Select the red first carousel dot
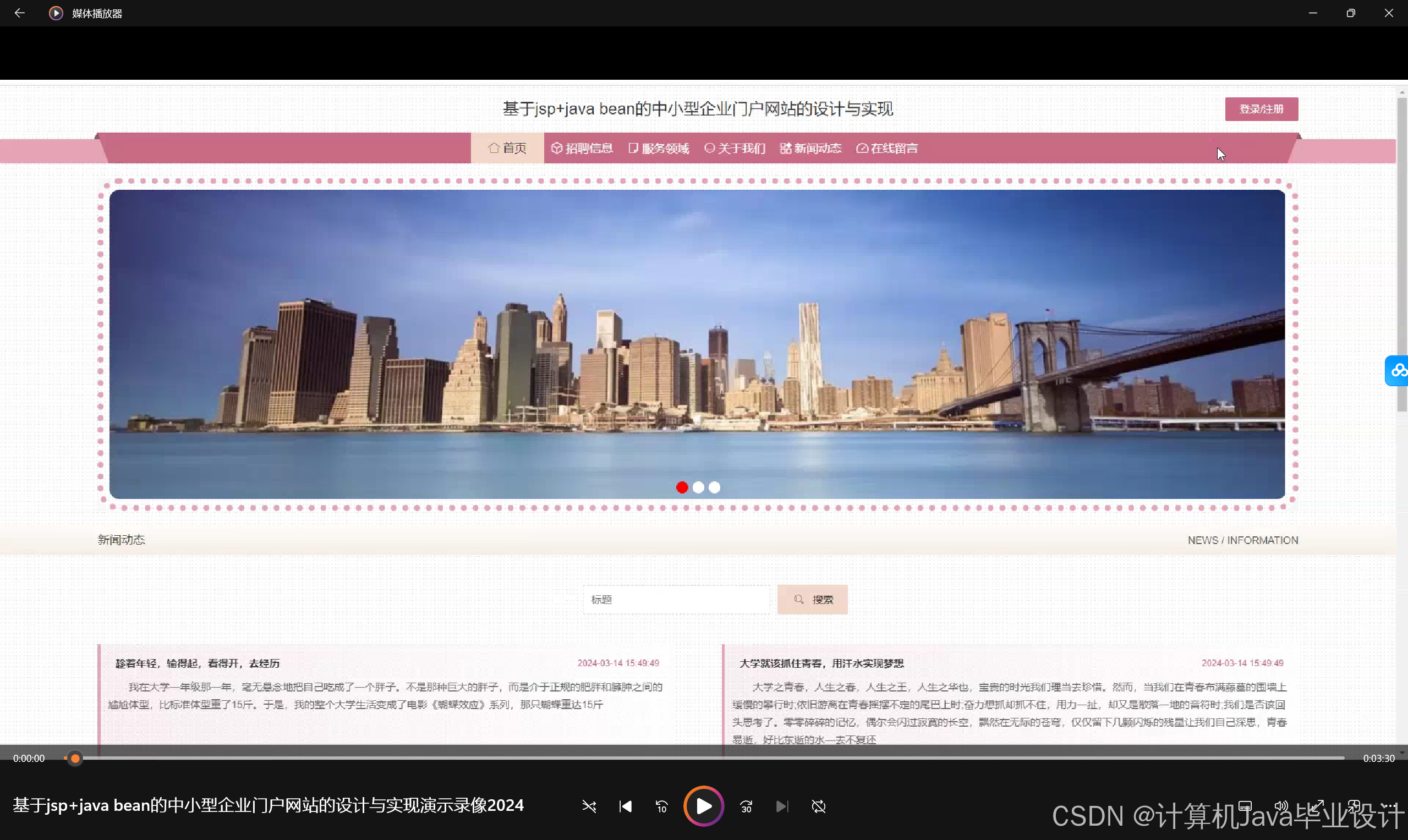 click(x=682, y=487)
